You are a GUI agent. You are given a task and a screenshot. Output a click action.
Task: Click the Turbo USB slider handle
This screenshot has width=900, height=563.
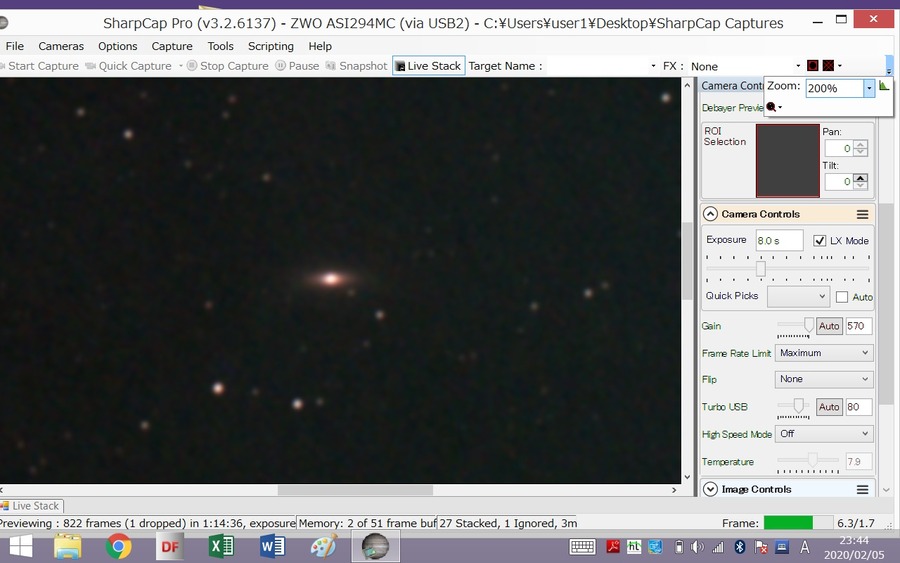click(798, 406)
